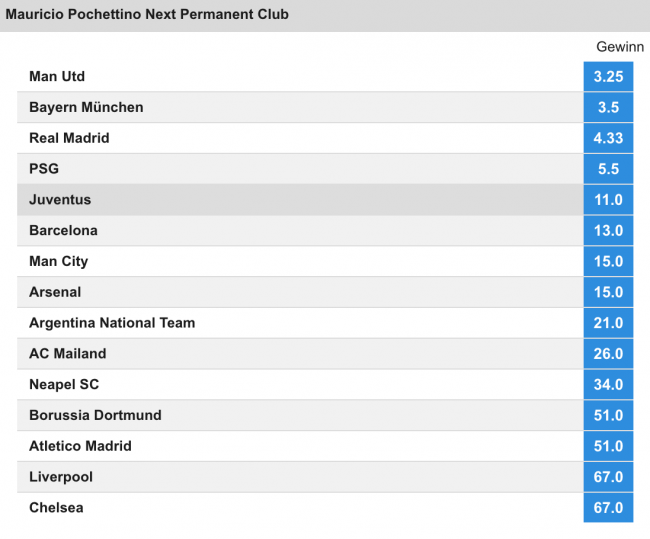Click the Argentina National Team name
The image size is (650, 539).
(112, 323)
